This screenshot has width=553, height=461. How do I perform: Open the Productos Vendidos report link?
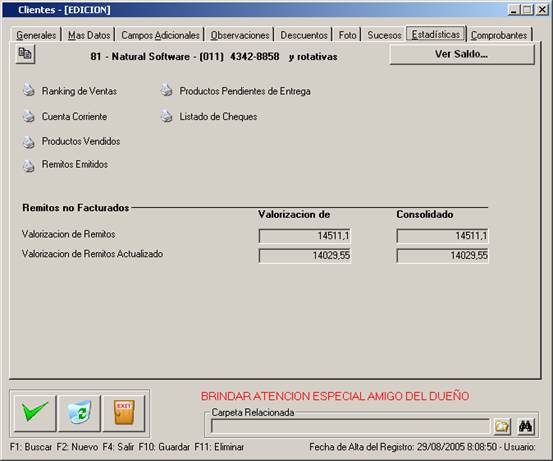(81, 141)
